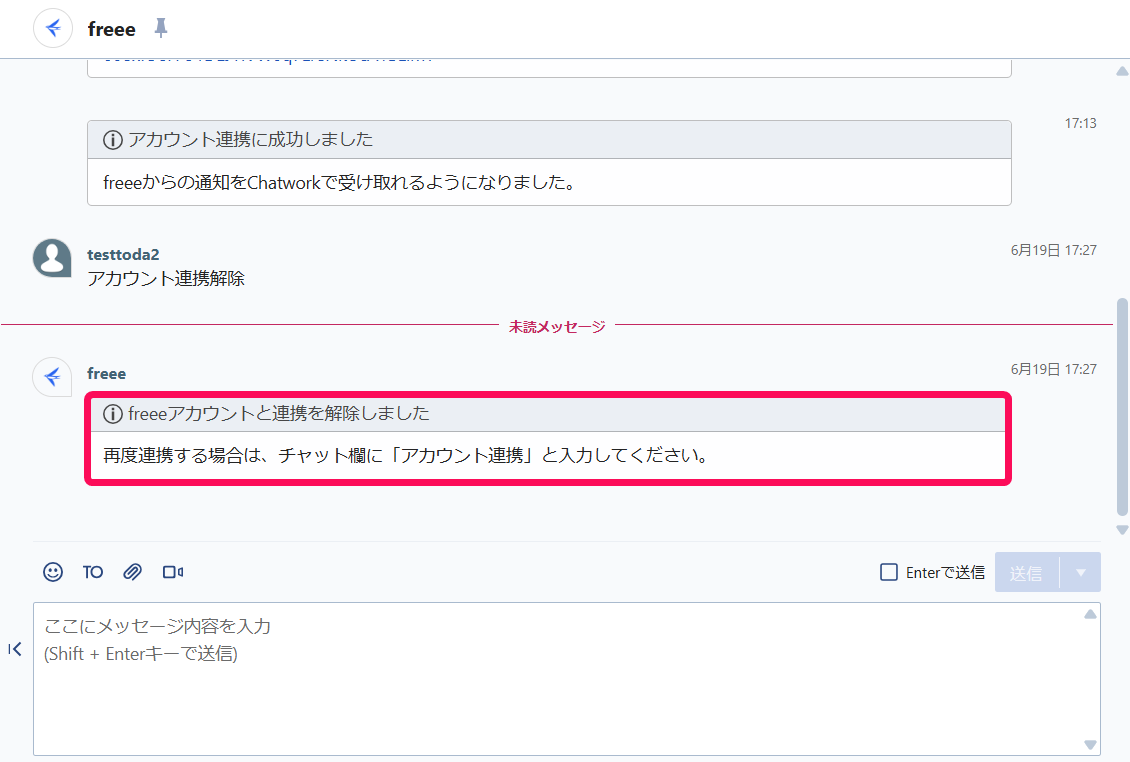Screen dimensions: 1130x762
Task: Click the chat scroll-down arrow
Action: tap(1122, 530)
